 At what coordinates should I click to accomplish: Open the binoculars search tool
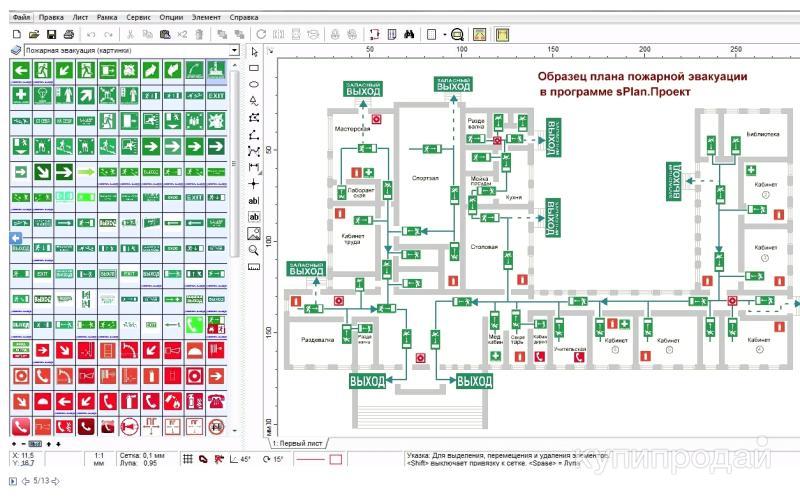click(x=408, y=34)
